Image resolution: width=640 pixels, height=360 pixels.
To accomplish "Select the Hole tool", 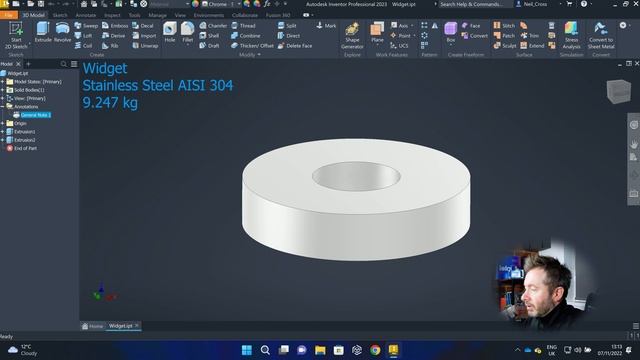I will coord(170,33).
